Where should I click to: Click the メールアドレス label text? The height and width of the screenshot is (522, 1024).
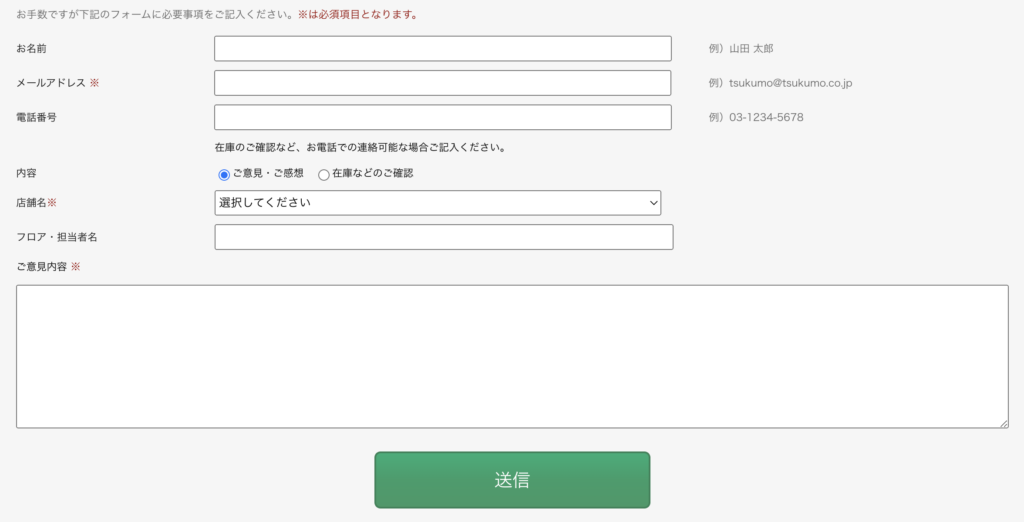51,83
